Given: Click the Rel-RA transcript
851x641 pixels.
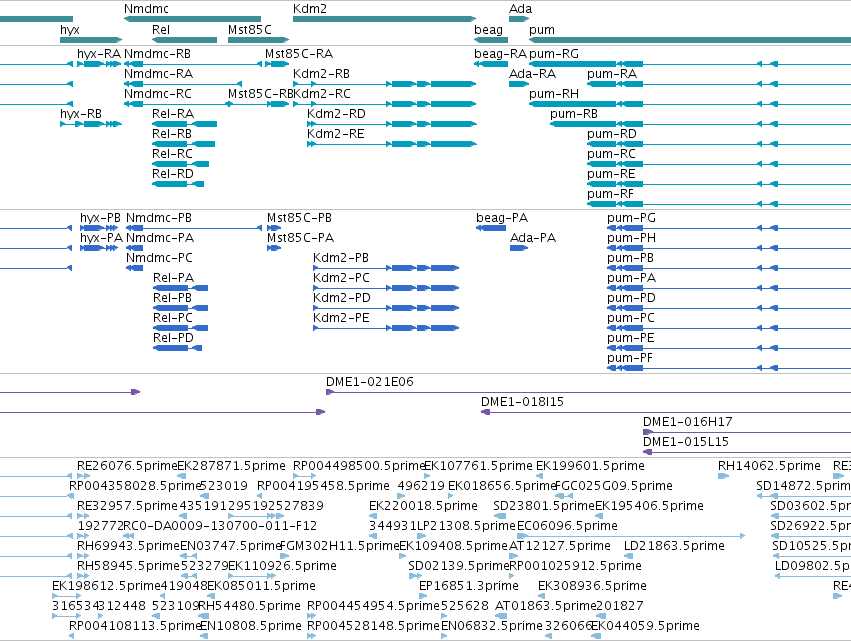Looking at the screenshot, I should [x=185, y=124].
